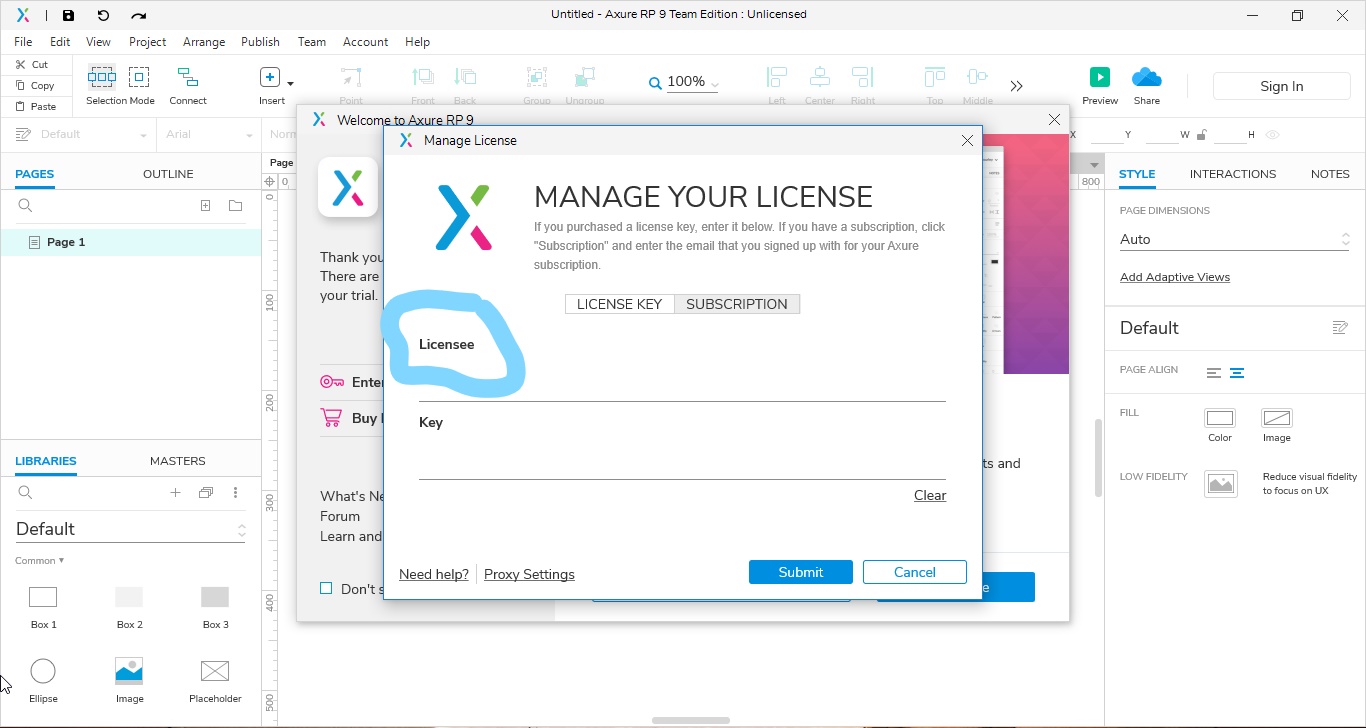Click Add Page icon in Pages panel
The height and width of the screenshot is (728, 1366).
[205, 205]
